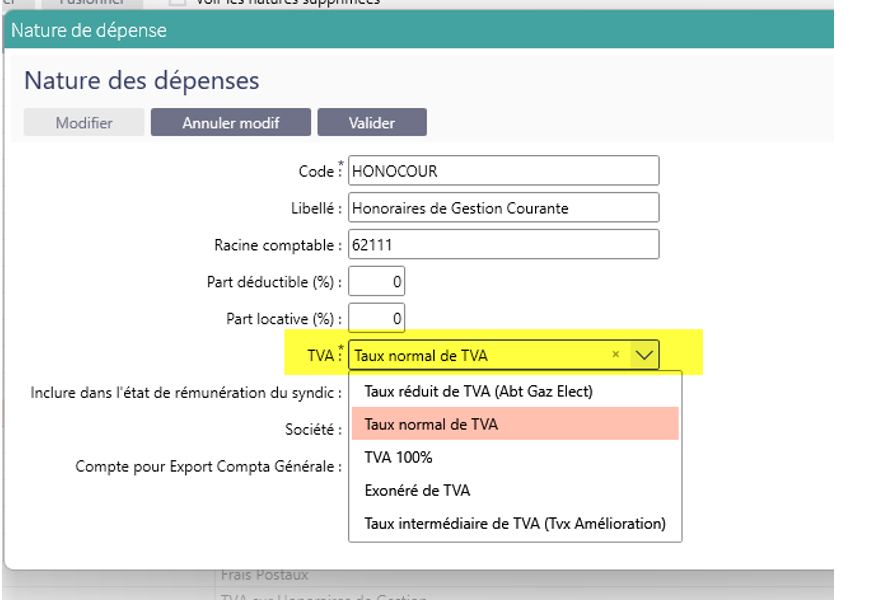The height and width of the screenshot is (611, 873).
Task: Click the "Société :" field label
Action: 313,429
